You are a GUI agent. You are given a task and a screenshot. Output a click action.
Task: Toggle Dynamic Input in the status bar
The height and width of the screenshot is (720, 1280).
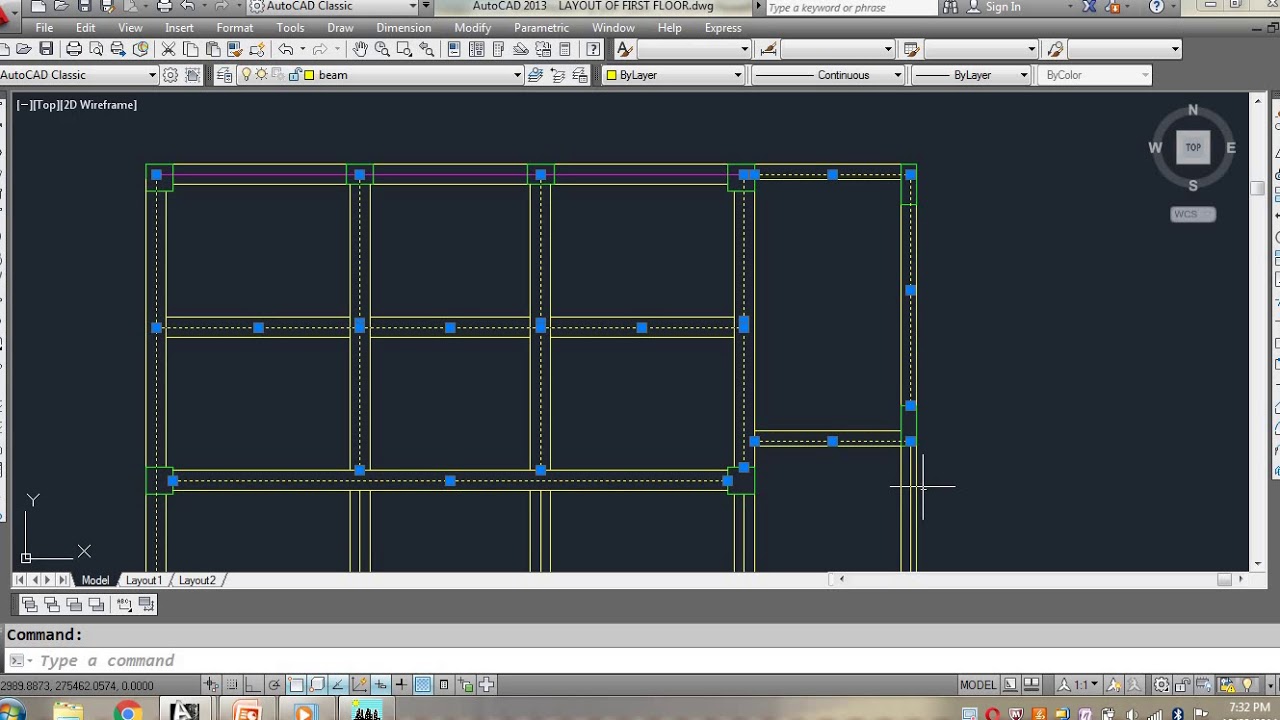[x=380, y=685]
